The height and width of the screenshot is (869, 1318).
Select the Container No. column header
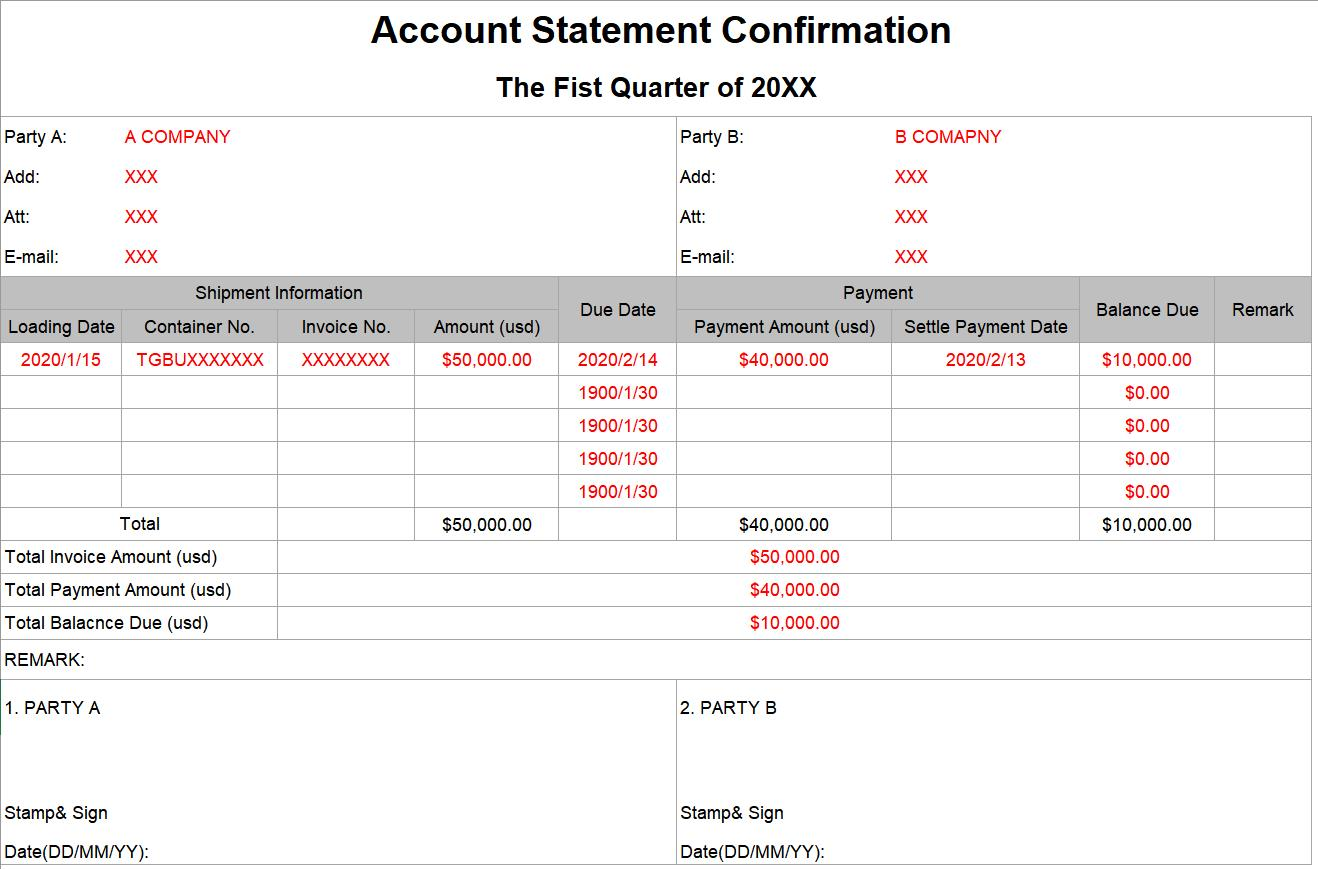199,327
